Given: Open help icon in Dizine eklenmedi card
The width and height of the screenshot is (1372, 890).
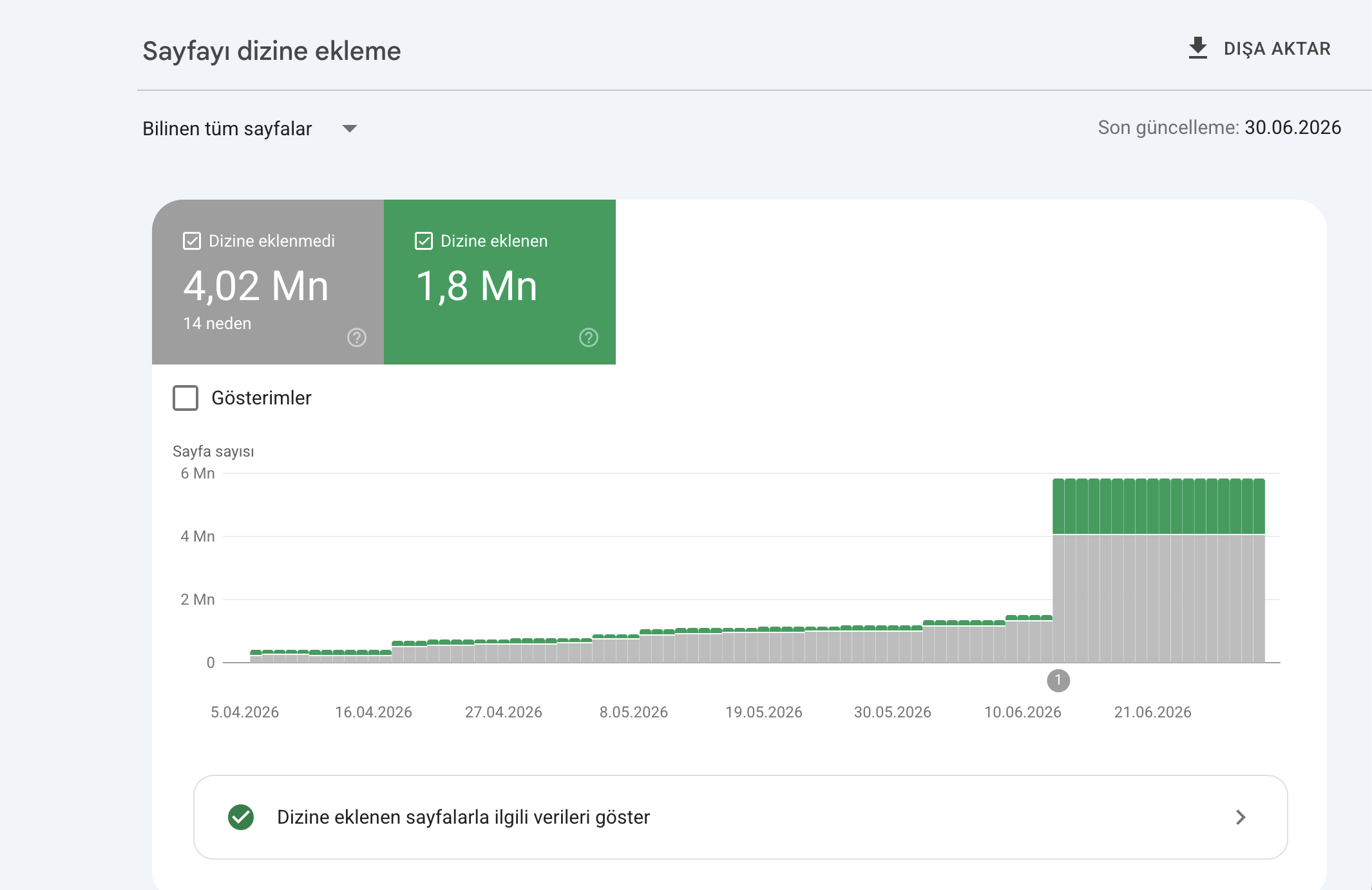Looking at the screenshot, I should click(356, 337).
